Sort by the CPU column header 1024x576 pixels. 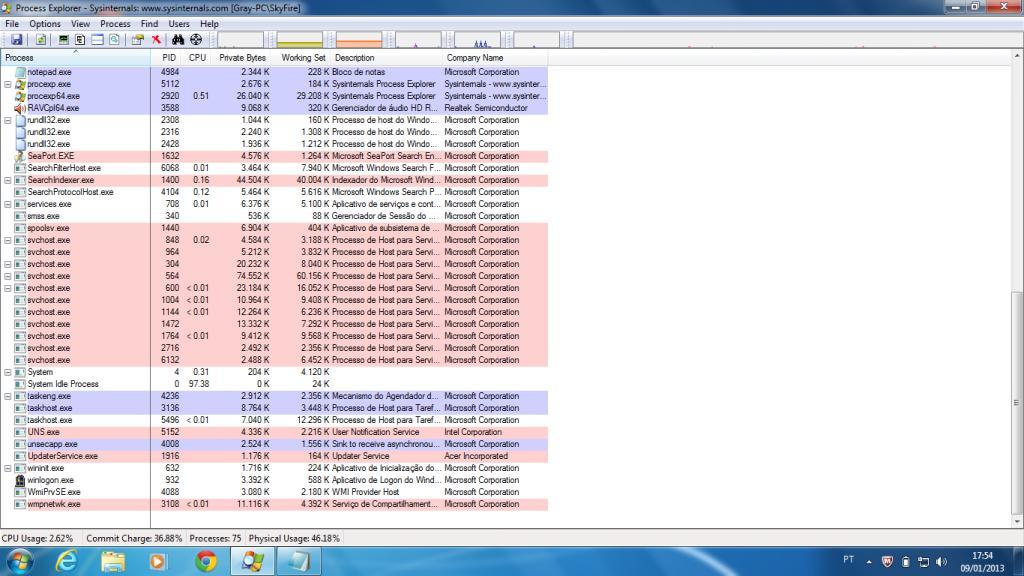[197, 57]
